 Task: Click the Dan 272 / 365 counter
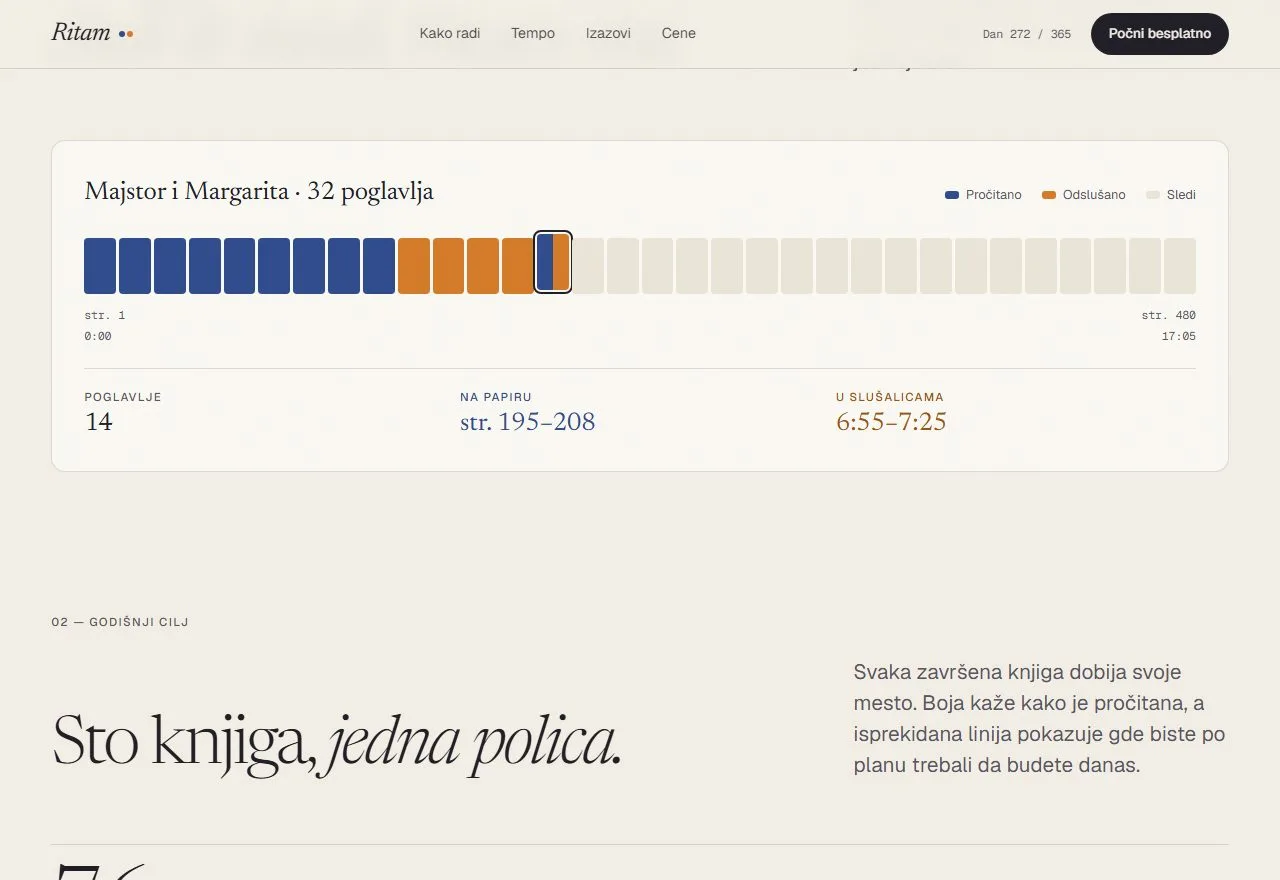click(1027, 34)
